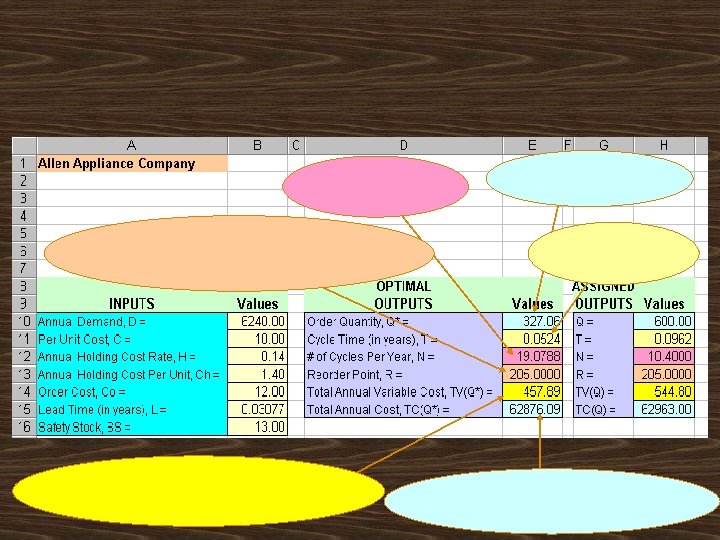Screen dimensions: 720x540
Task: Click 'Values' header in column H
Action: (x=664, y=304)
